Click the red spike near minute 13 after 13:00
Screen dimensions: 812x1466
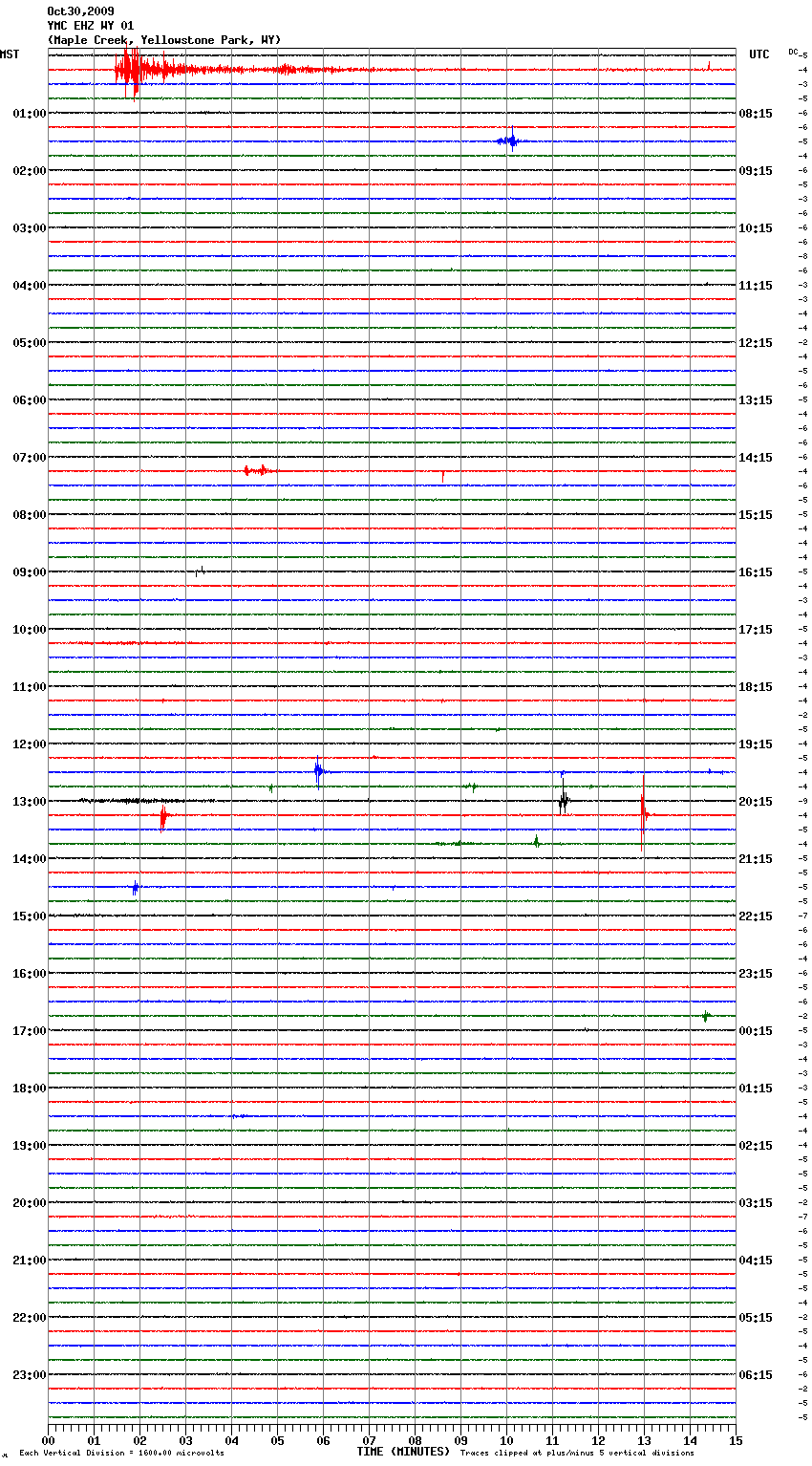tap(644, 813)
